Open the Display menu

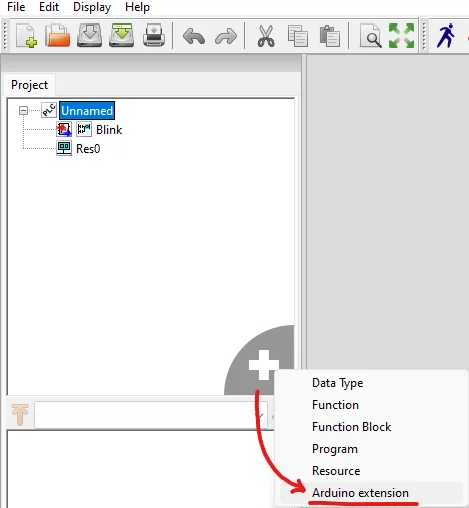tap(92, 7)
